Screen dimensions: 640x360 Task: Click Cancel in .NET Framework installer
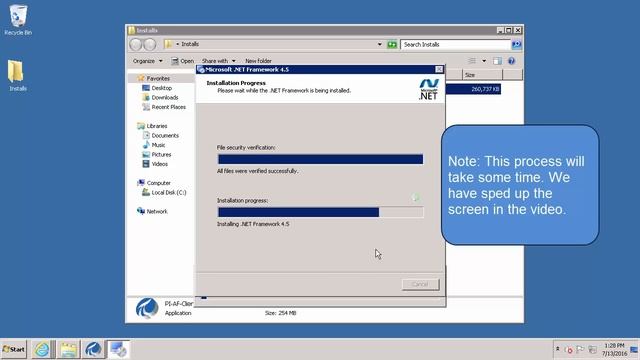point(420,284)
